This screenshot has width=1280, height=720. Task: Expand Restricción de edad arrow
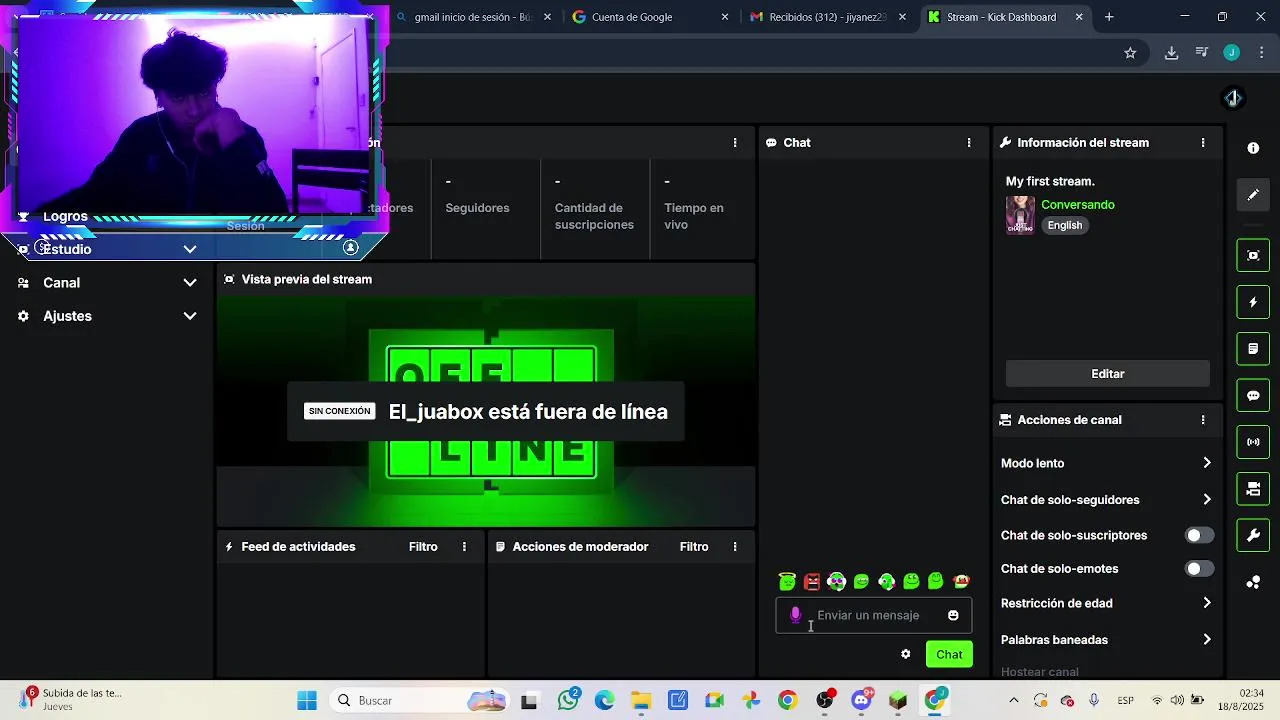tap(1207, 603)
